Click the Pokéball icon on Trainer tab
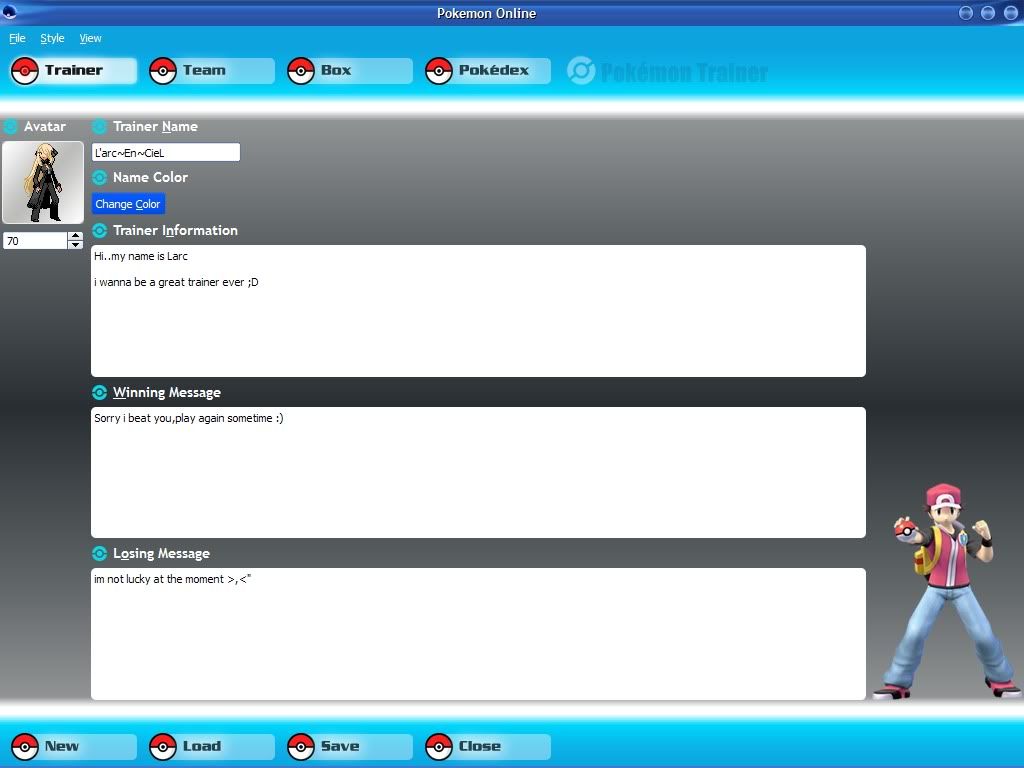 [x=25, y=71]
